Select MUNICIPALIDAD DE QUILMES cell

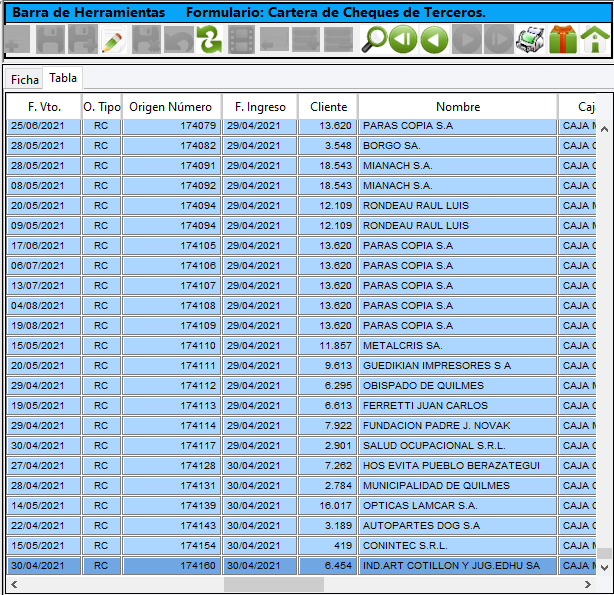pyautogui.click(x=457, y=486)
